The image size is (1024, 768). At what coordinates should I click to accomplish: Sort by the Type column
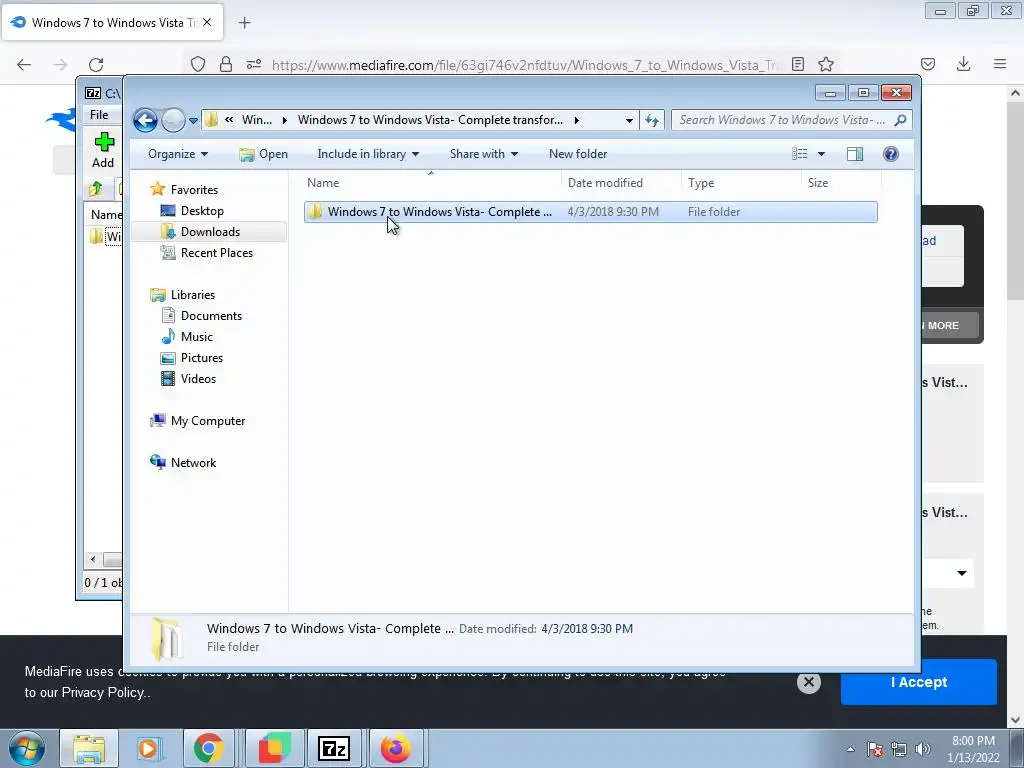(x=741, y=183)
